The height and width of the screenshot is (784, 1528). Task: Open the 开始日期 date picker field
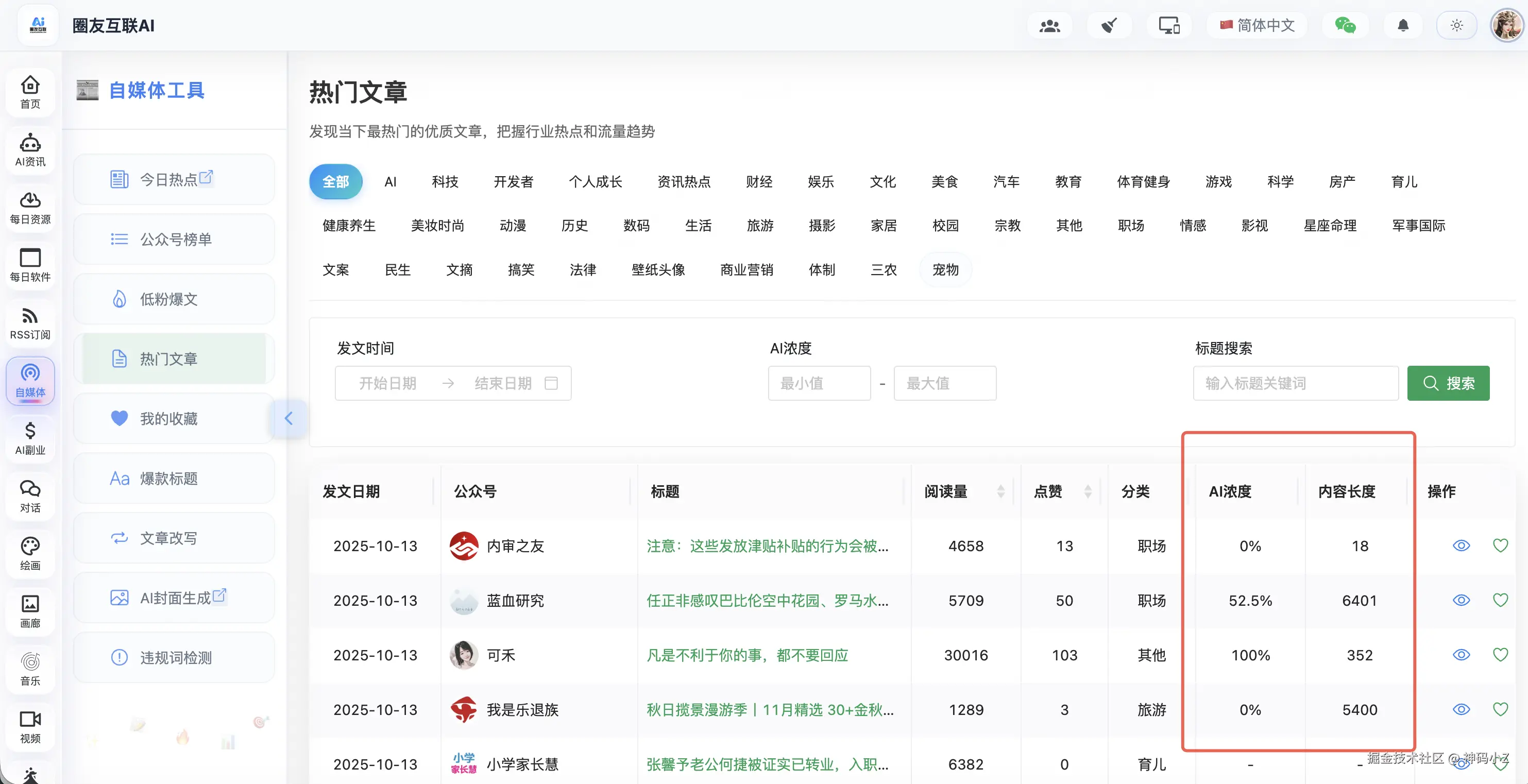[387, 383]
